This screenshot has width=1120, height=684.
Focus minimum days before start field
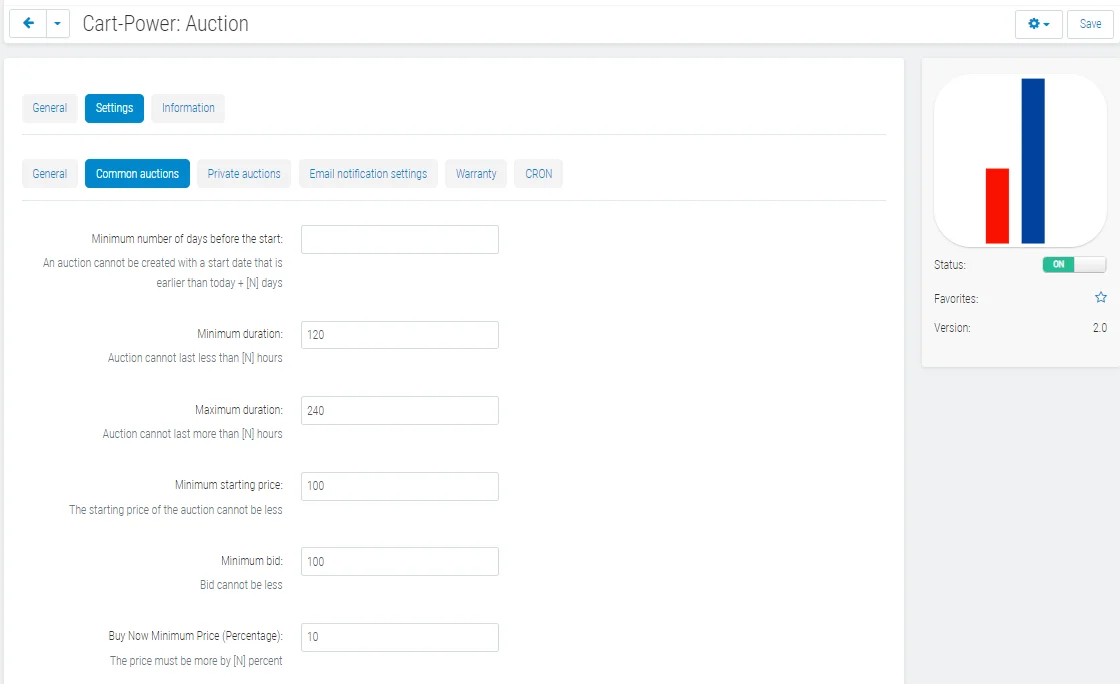pyautogui.click(x=400, y=239)
